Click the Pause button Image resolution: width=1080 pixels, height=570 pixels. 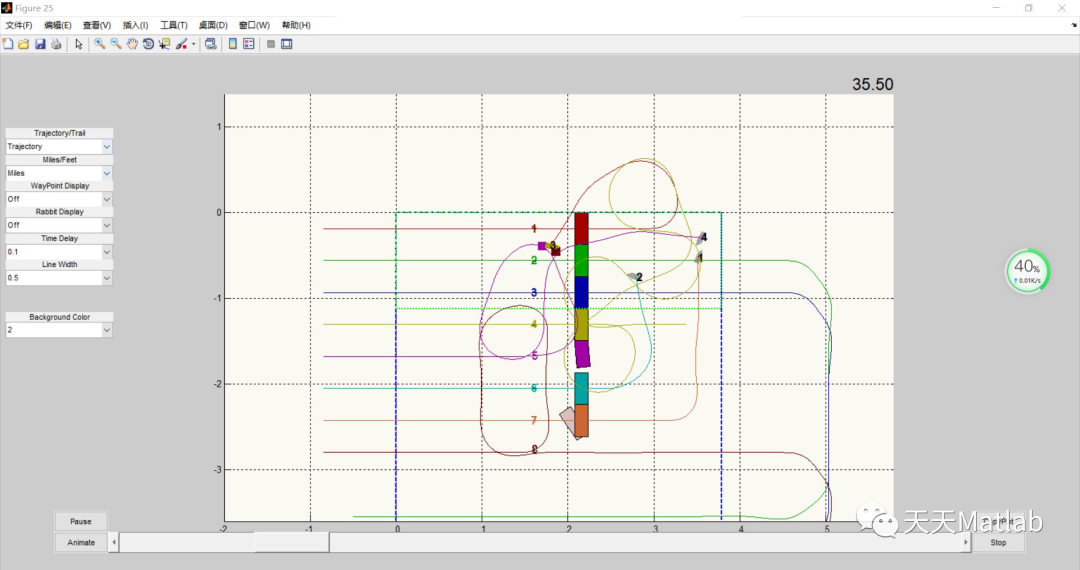(x=81, y=521)
